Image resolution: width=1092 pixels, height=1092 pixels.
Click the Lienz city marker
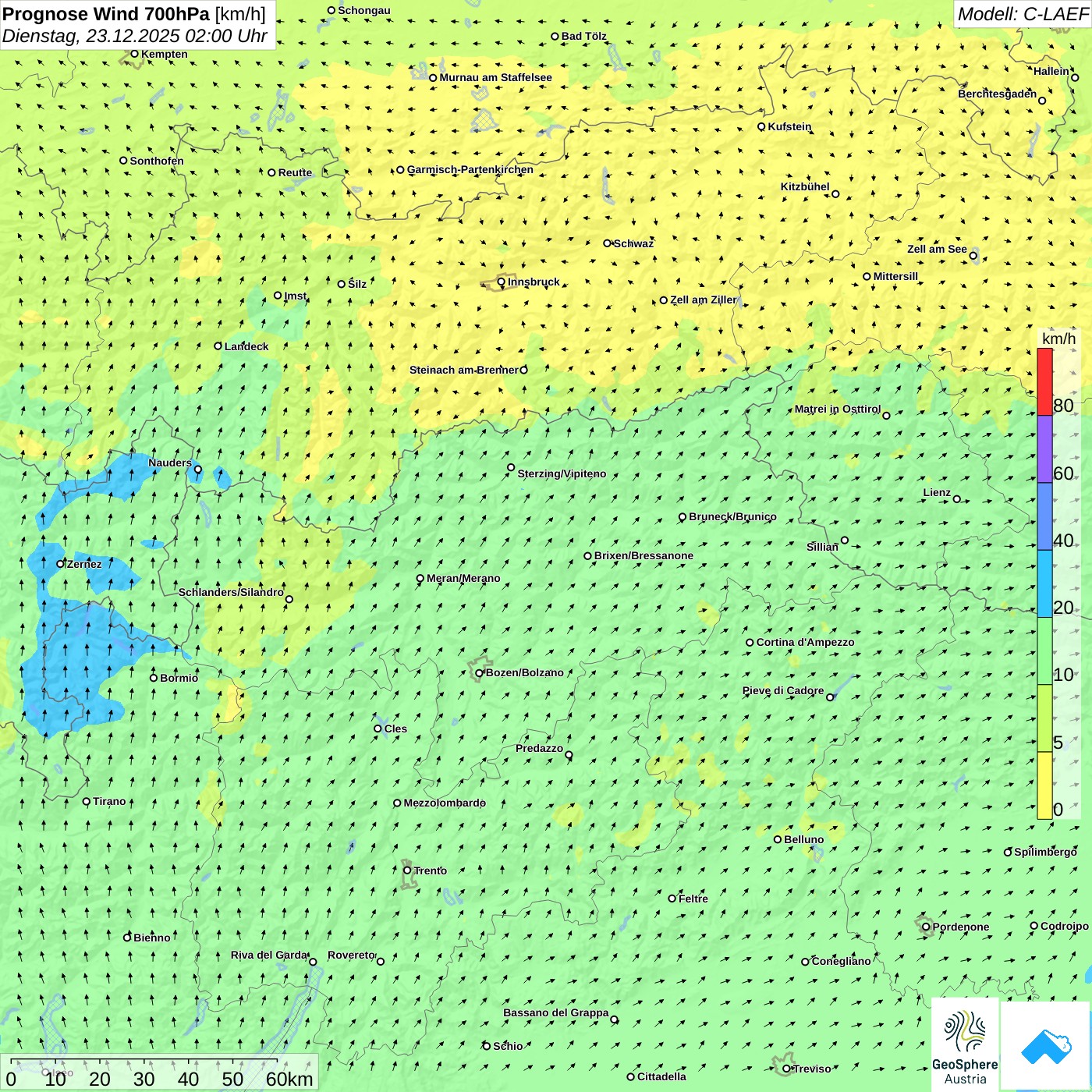[x=957, y=499]
